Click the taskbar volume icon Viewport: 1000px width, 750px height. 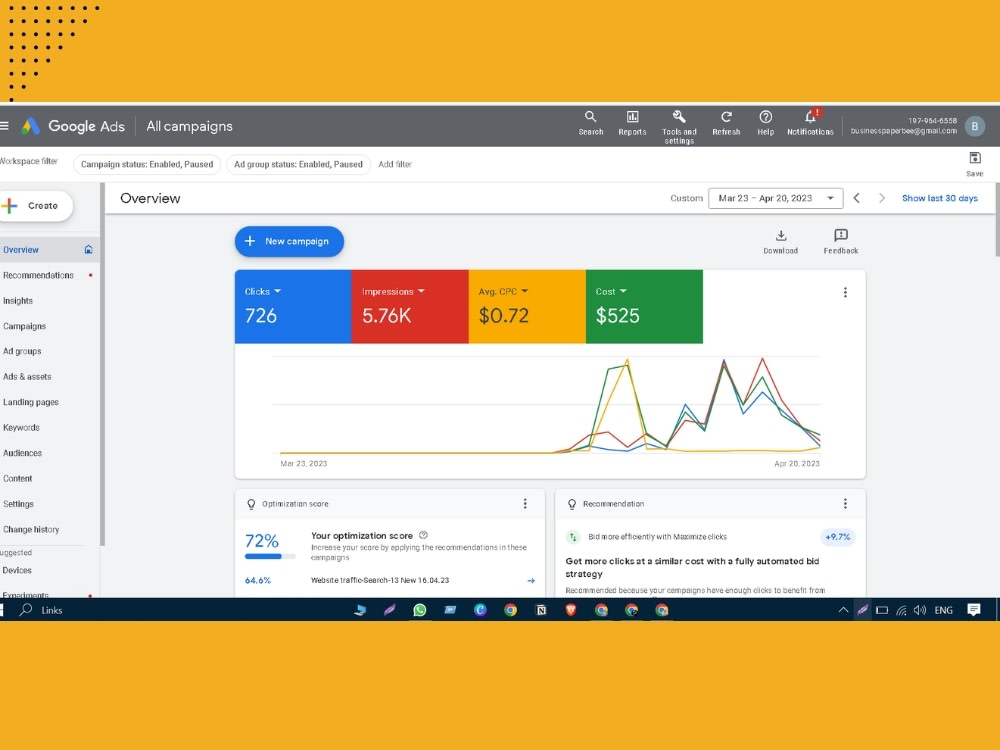[x=919, y=610]
